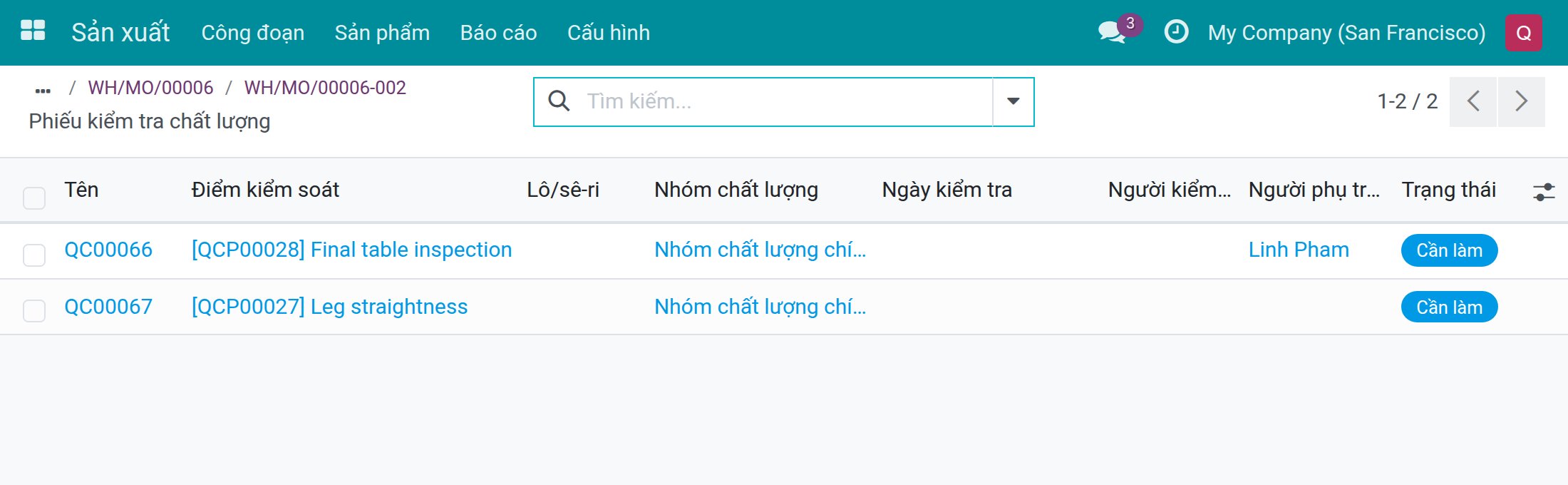Expand the search filter options dropdown
This screenshot has width=1568, height=485.
(1013, 101)
